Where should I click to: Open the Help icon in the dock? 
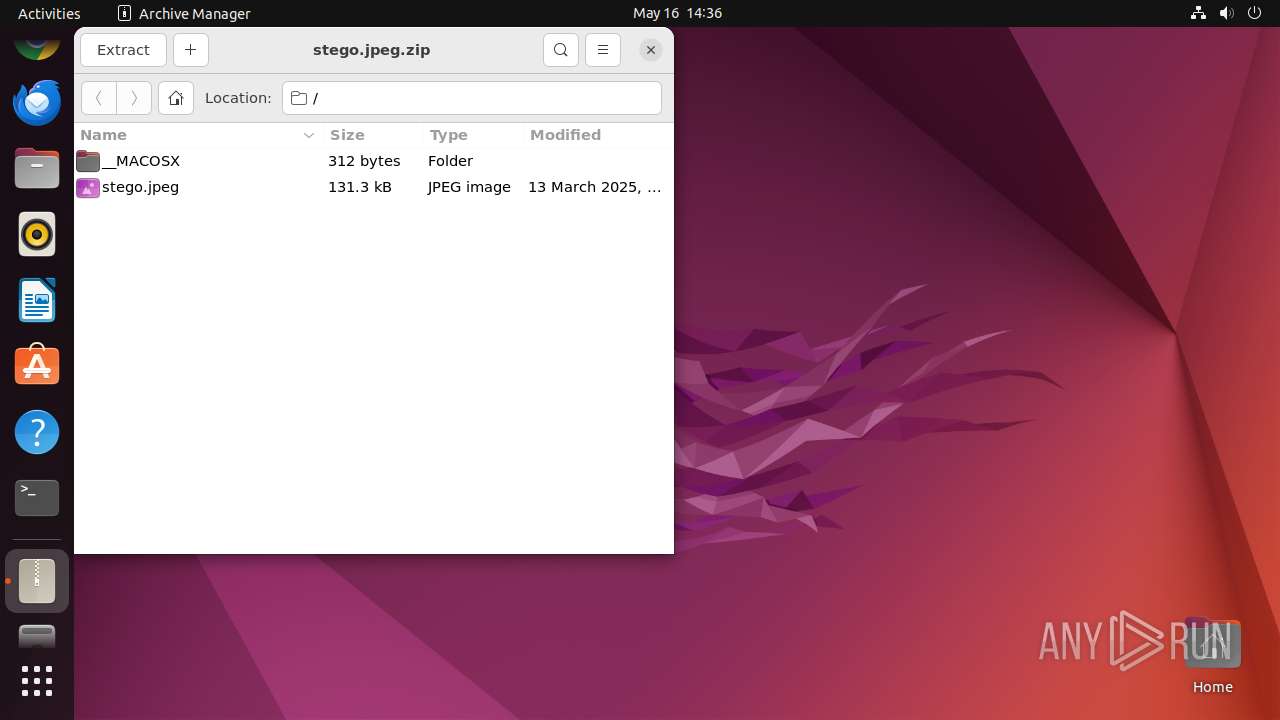click(37, 432)
